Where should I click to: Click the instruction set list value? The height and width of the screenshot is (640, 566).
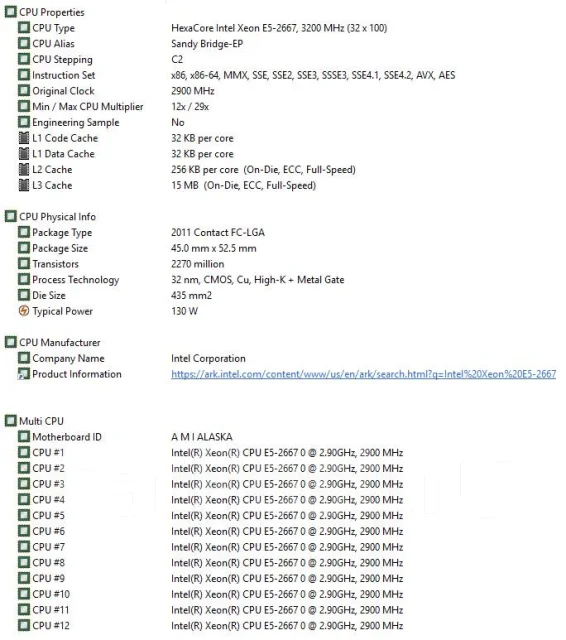point(313,75)
